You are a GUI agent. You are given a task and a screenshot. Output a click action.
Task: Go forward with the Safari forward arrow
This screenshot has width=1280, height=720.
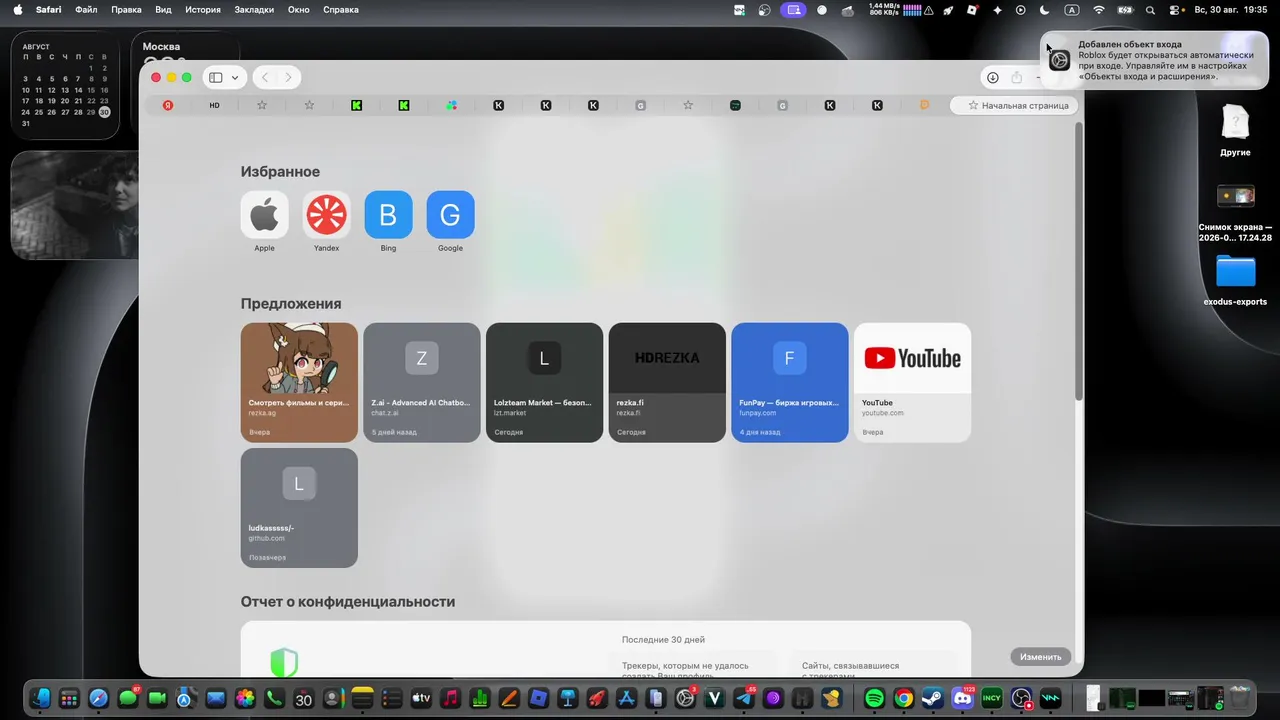point(288,77)
